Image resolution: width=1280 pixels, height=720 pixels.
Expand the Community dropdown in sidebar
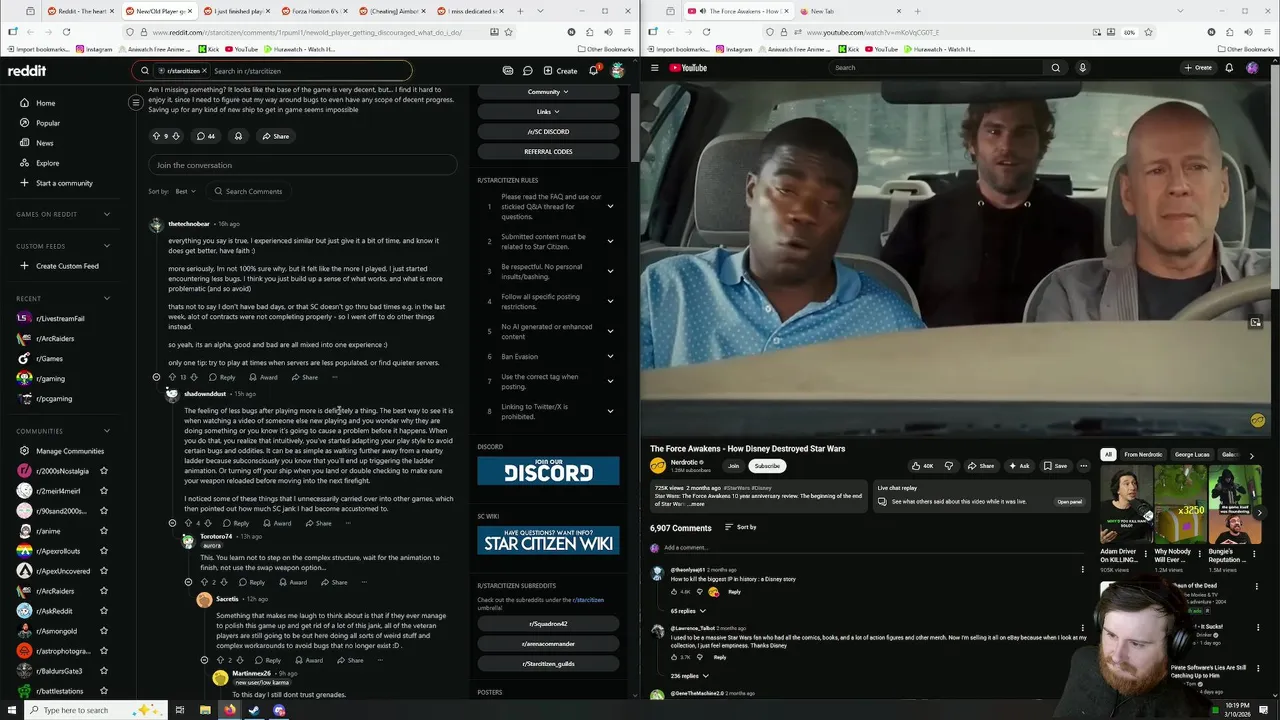[x=548, y=92]
